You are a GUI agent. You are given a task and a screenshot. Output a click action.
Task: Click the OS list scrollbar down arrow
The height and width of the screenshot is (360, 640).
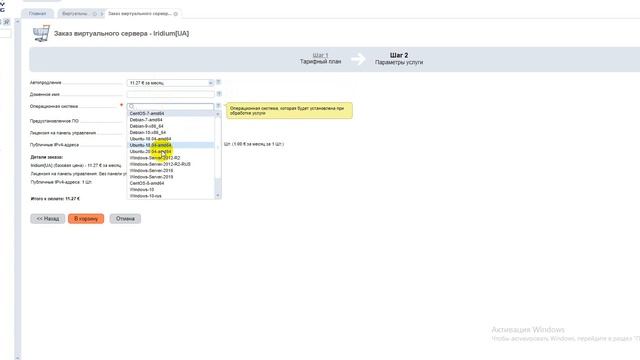click(x=218, y=196)
